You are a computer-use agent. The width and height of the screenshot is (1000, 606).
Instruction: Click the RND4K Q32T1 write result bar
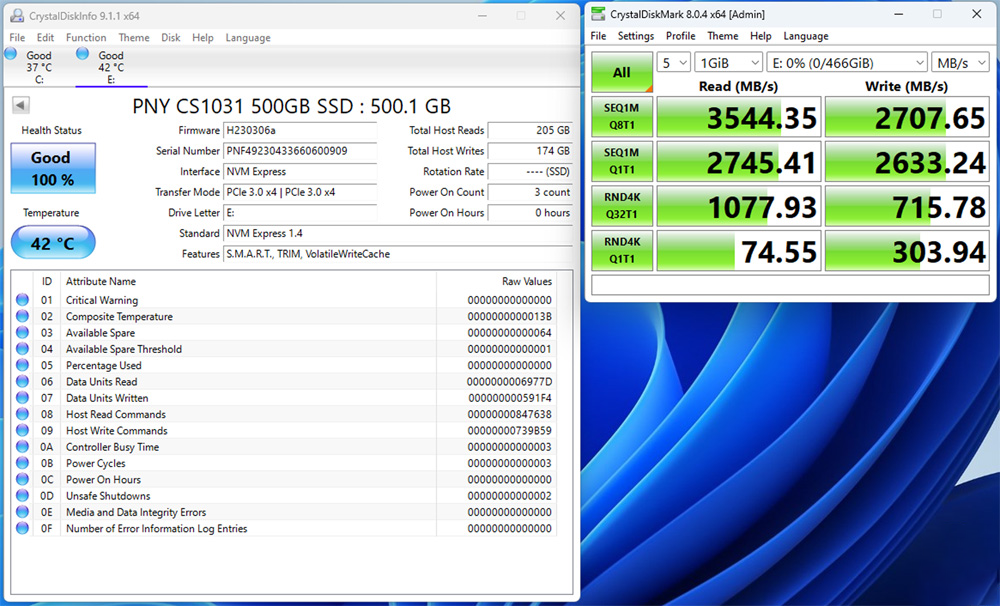click(x=907, y=206)
